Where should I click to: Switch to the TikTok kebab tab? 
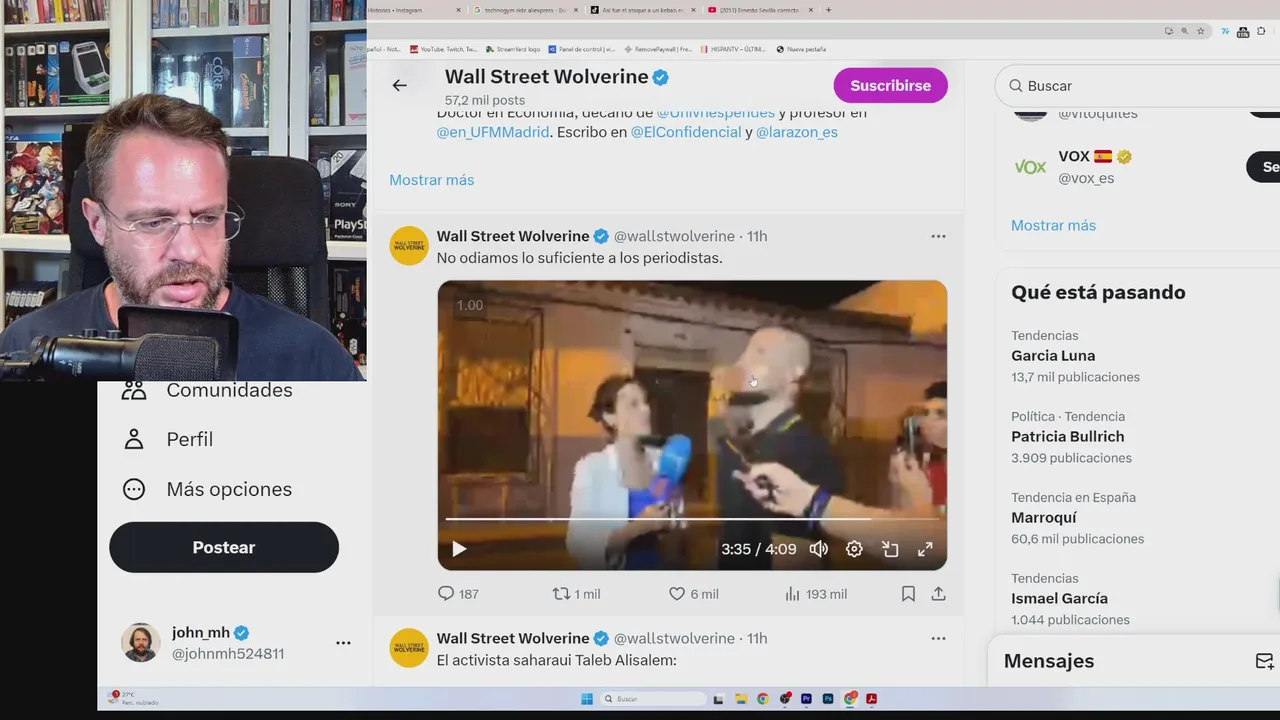(641, 10)
